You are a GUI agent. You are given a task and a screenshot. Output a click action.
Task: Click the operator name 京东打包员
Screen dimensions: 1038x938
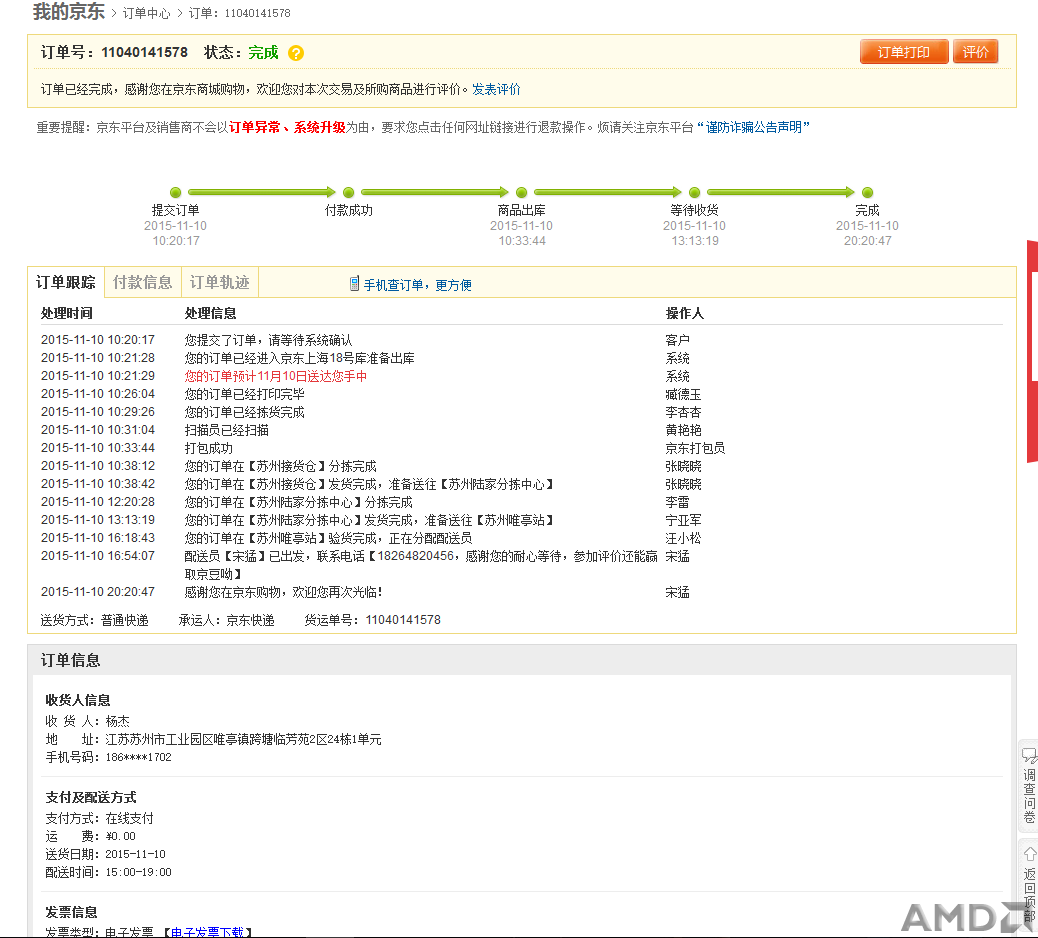[x=695, y=448]
